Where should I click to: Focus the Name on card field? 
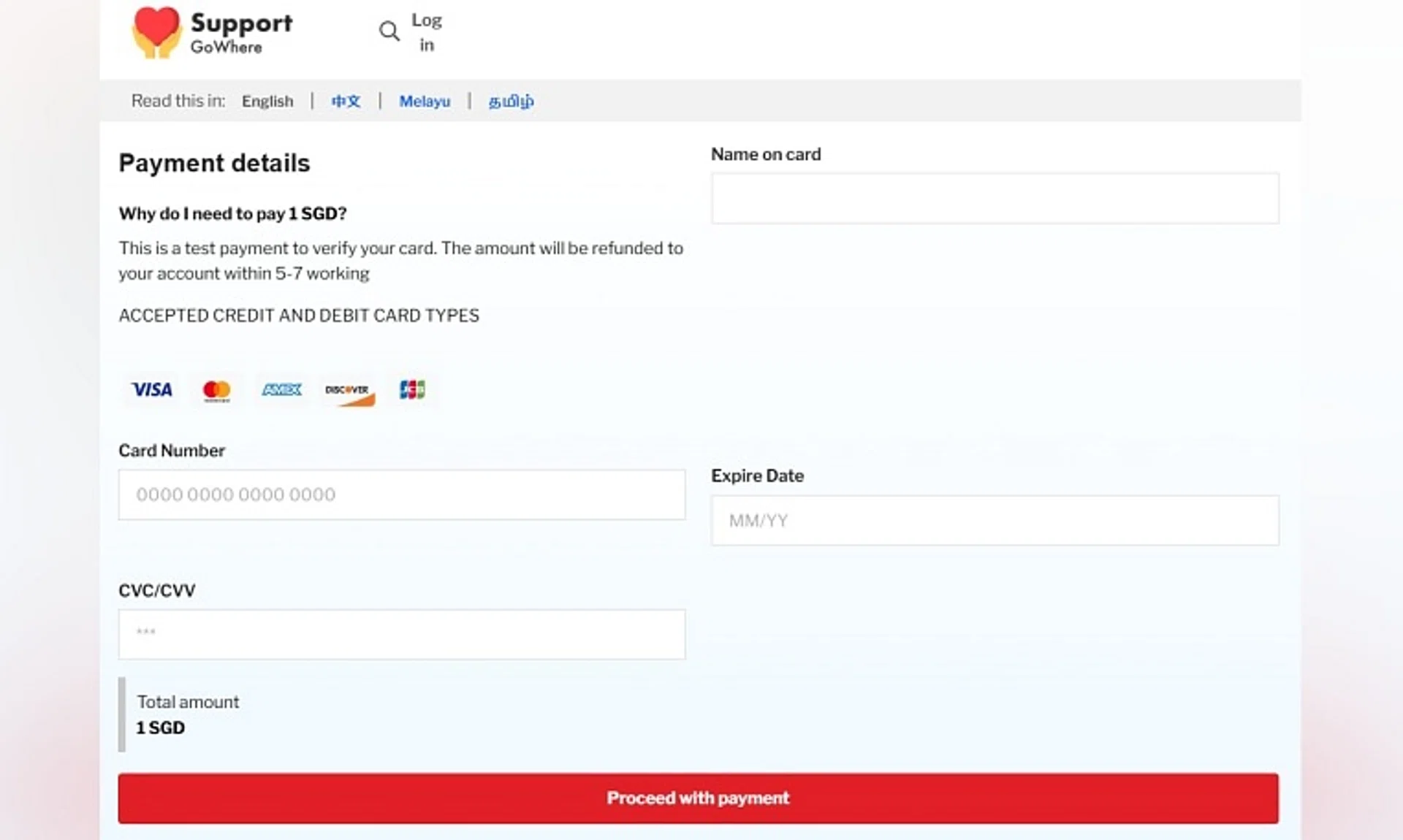pyautogui.click(x=995, y=199)
